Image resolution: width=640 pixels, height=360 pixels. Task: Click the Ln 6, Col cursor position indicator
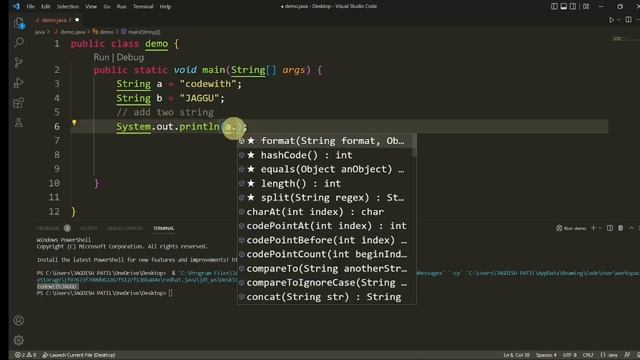[x=516, y=355]
